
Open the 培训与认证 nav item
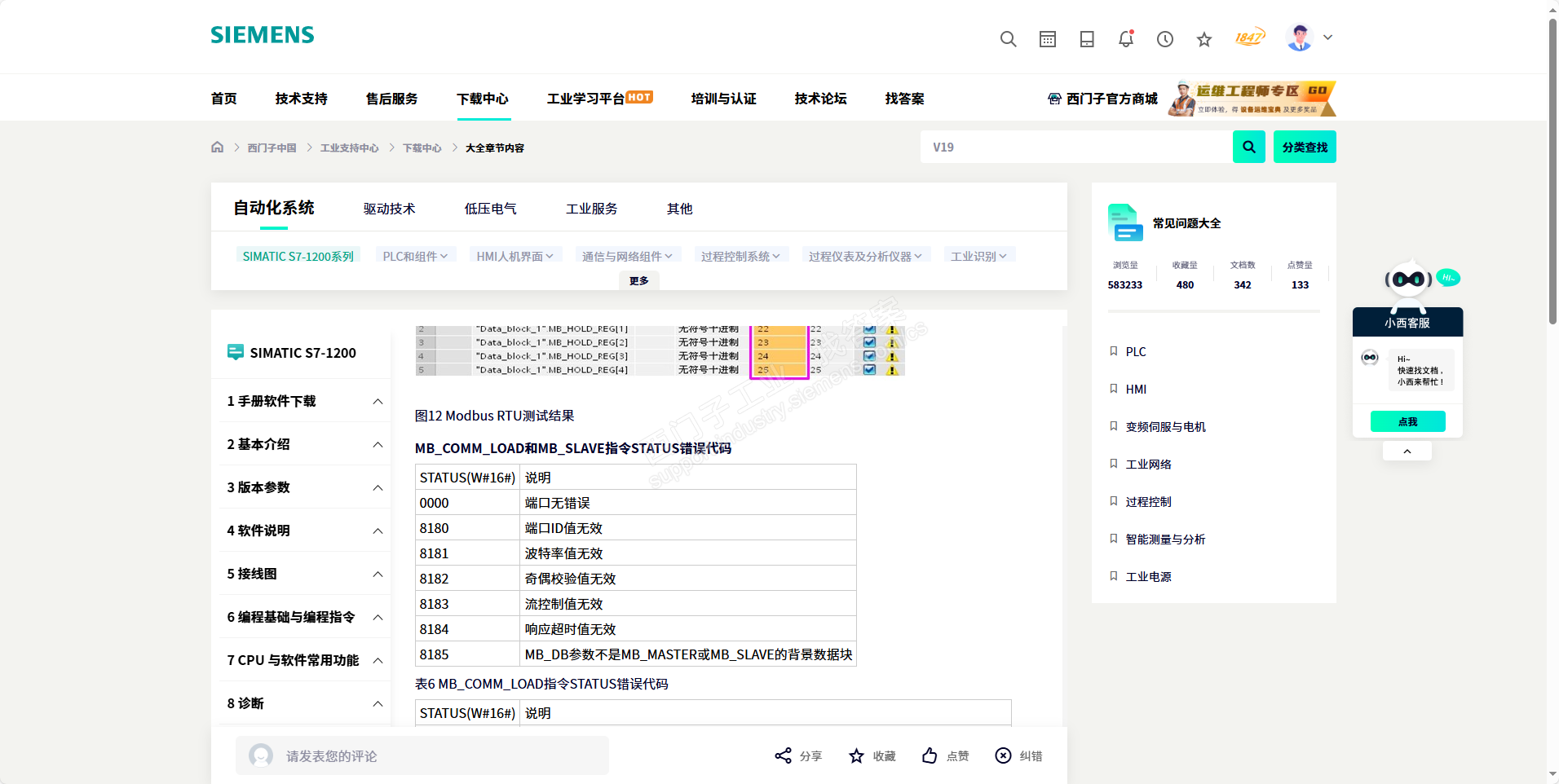pyautogui.click(x=723, y=99)
